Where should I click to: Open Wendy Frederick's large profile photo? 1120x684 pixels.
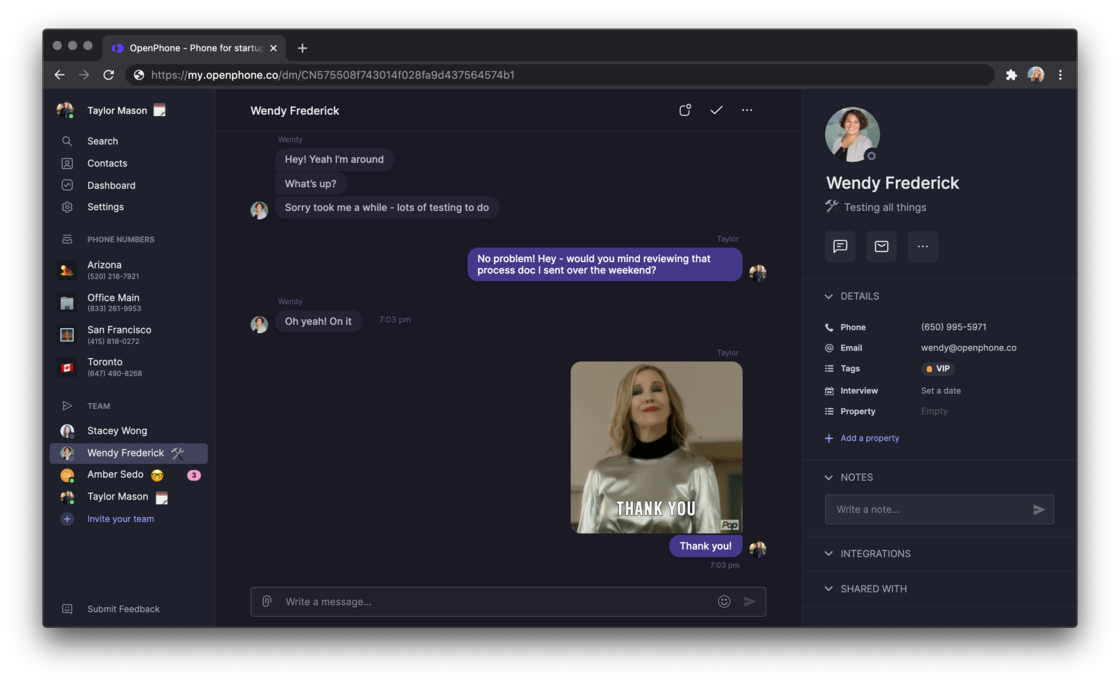[x=852, y=134]
